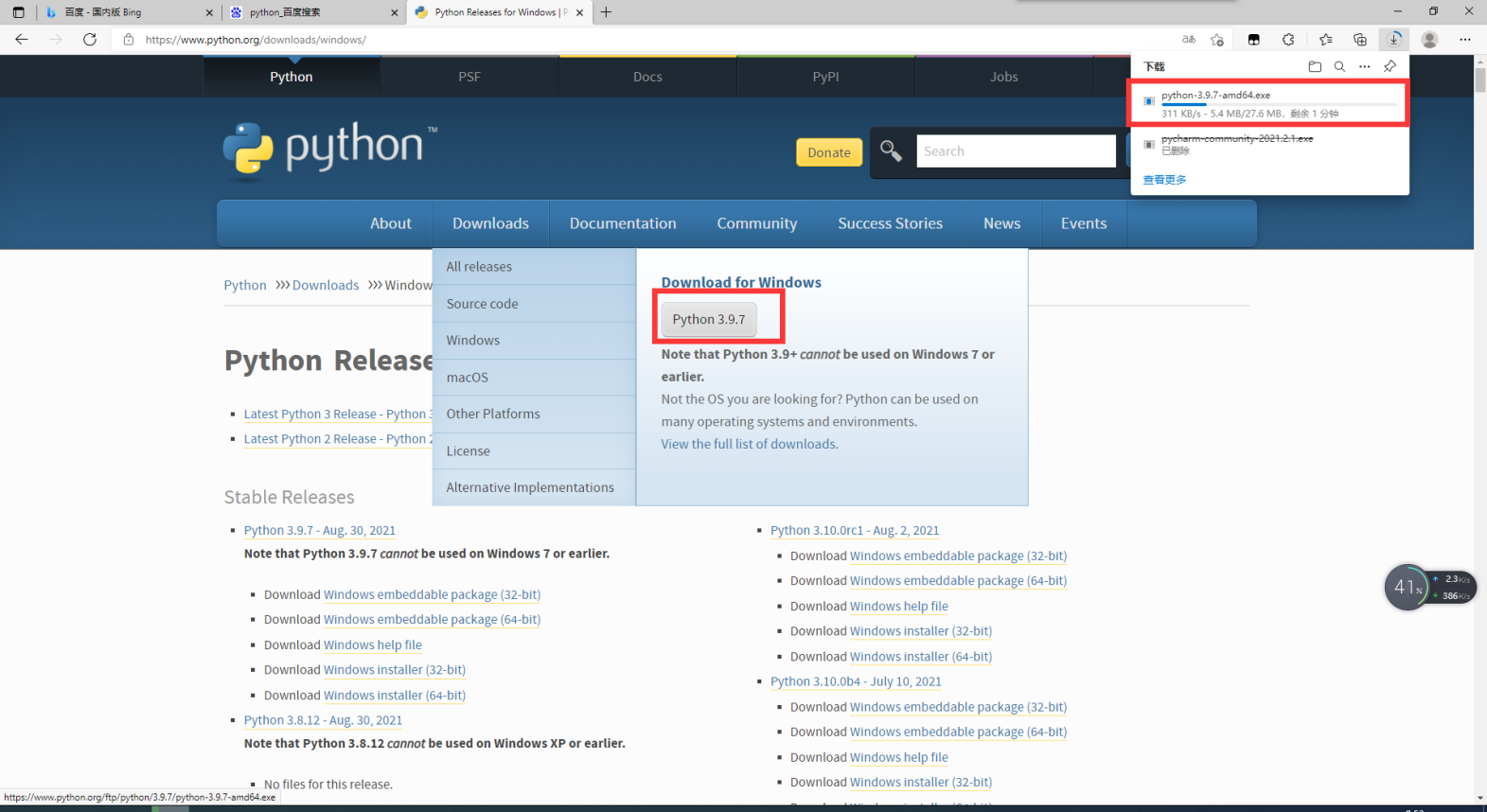Click the Python 3.9.7 download button

709,319
